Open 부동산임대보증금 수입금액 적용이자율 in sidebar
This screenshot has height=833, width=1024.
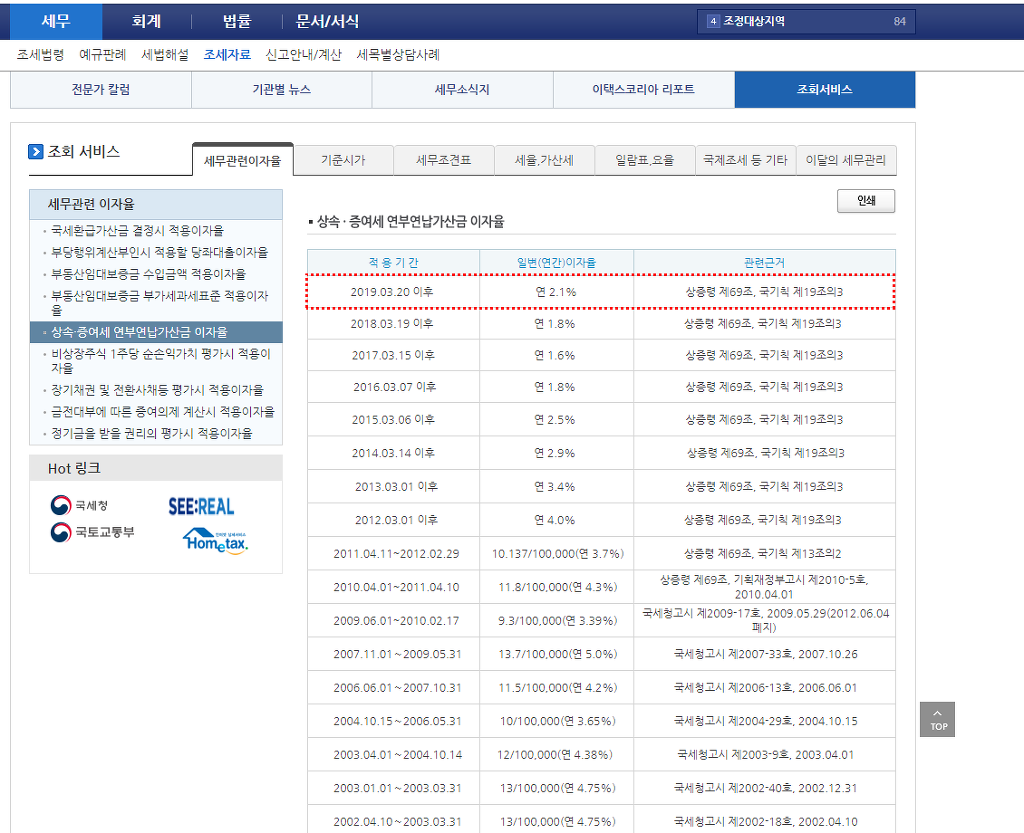click(x=148, y=274)
